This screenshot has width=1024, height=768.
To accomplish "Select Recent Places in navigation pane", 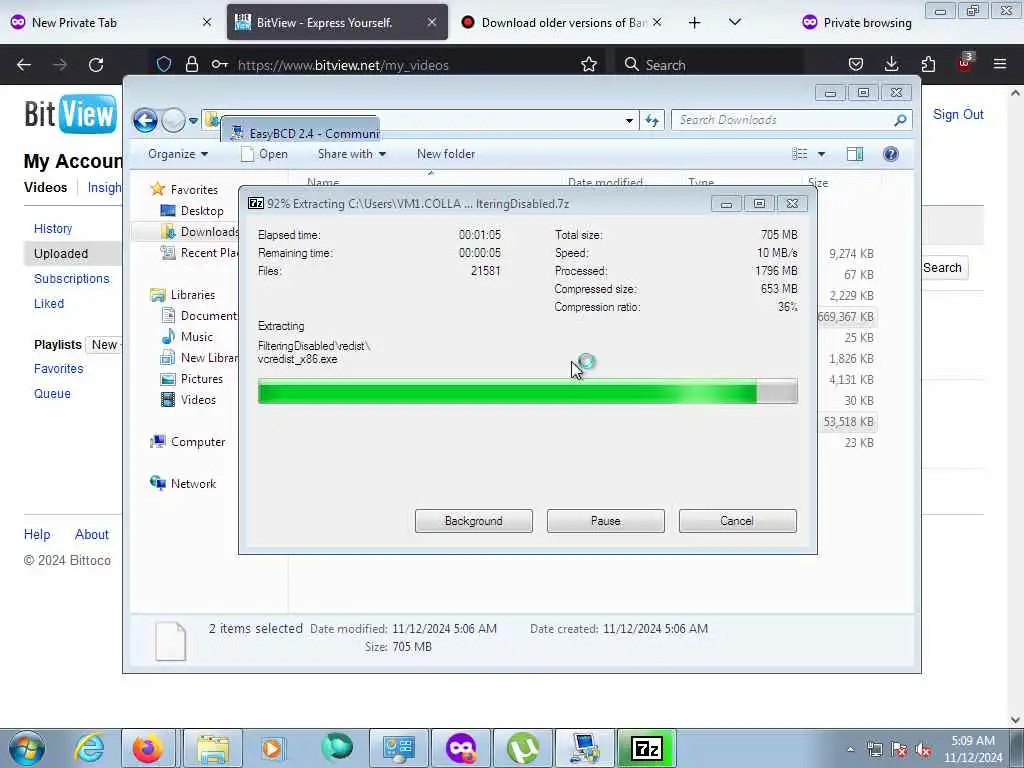I will (200, 253).
